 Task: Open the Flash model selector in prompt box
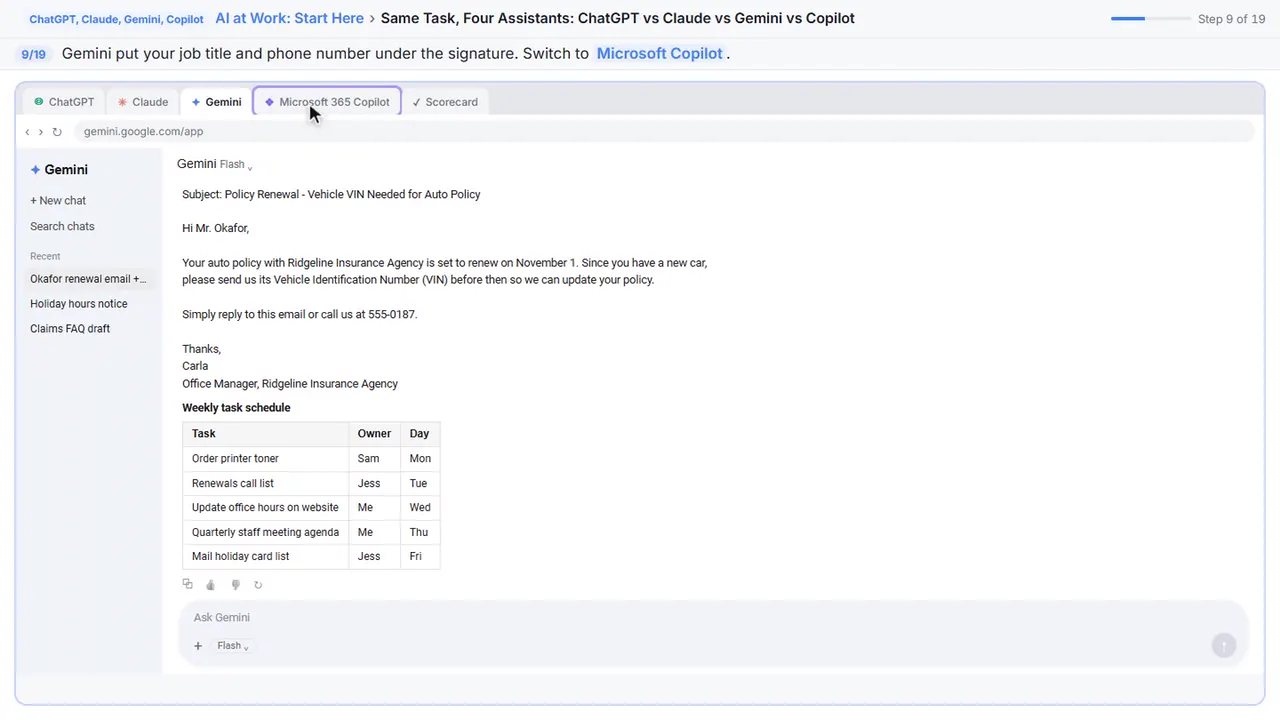(233, 646)
